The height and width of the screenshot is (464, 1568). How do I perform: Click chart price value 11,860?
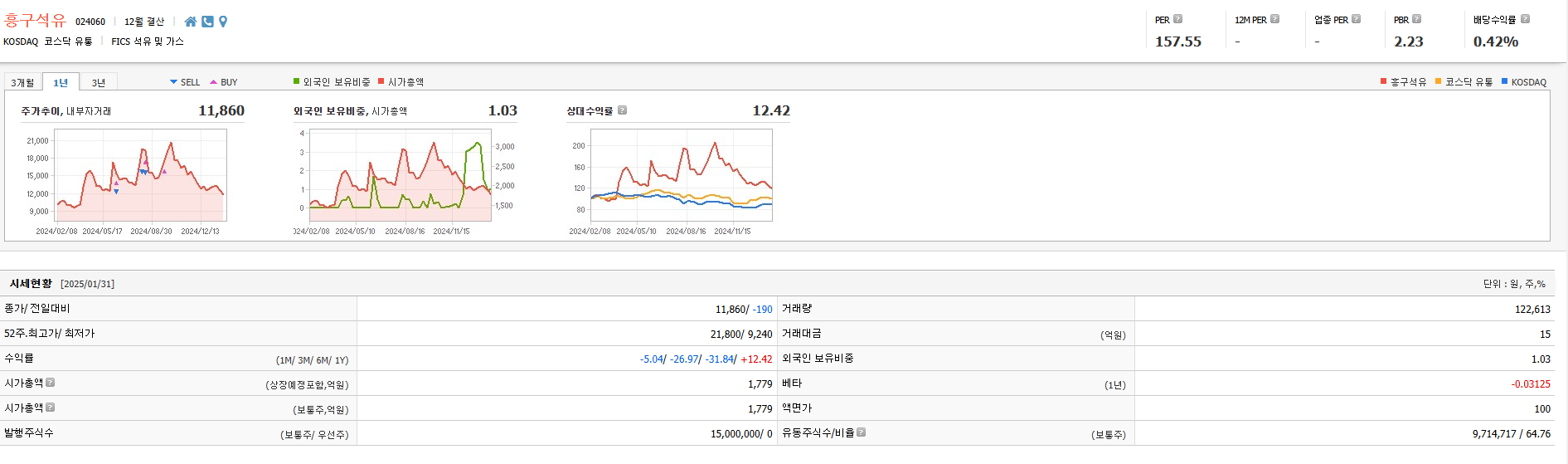[221, 110]
